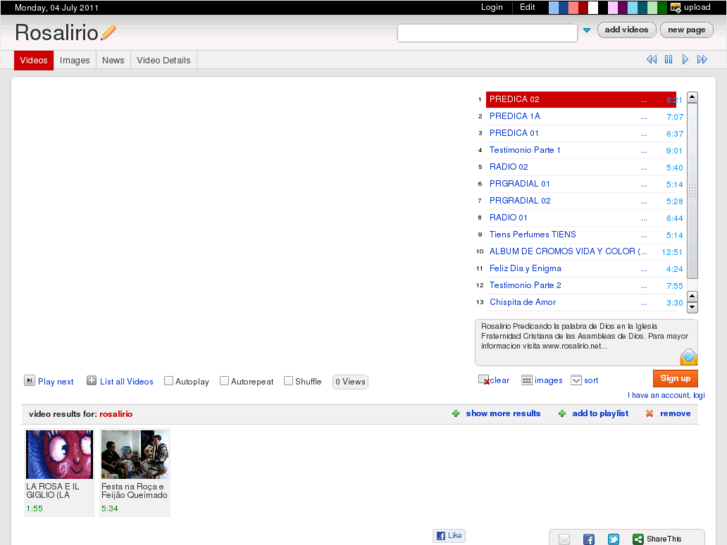Click the fast-forward playback icon
The height and width of the screenshot is (545, 727).
click(x=702, y=59)
